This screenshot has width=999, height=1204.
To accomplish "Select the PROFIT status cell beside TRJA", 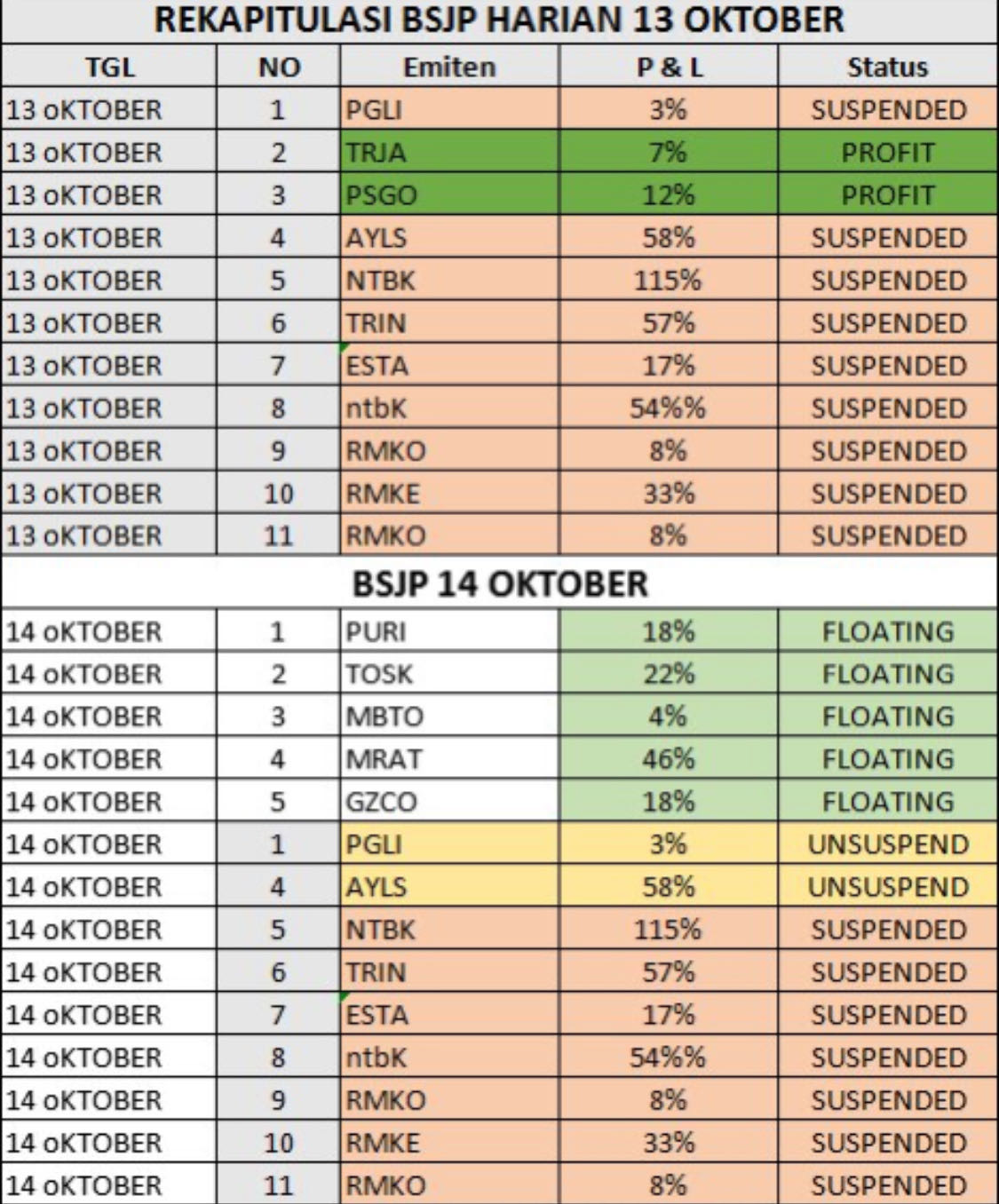I will tap(887, 152).
